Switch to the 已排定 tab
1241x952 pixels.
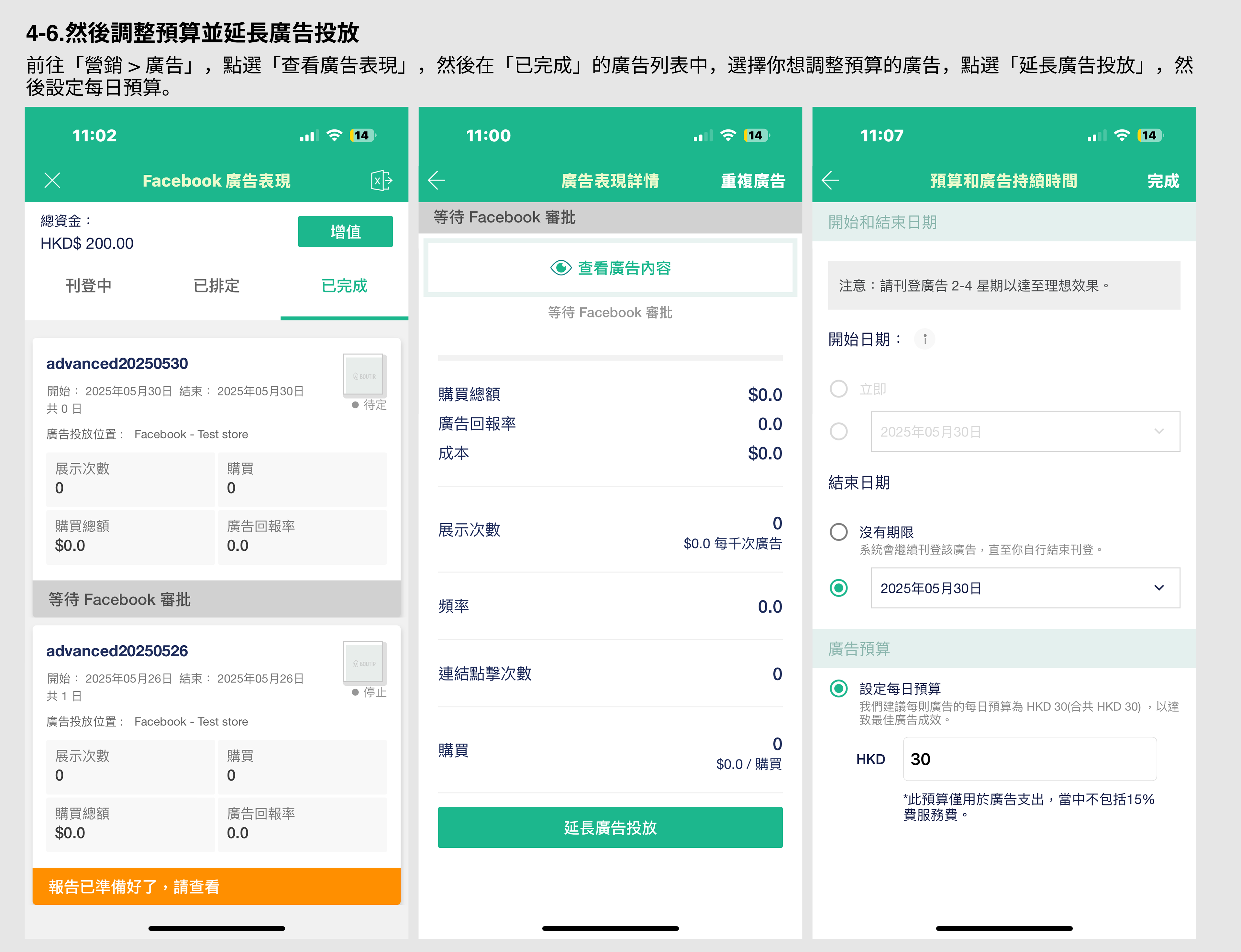(x=216, y=286)
